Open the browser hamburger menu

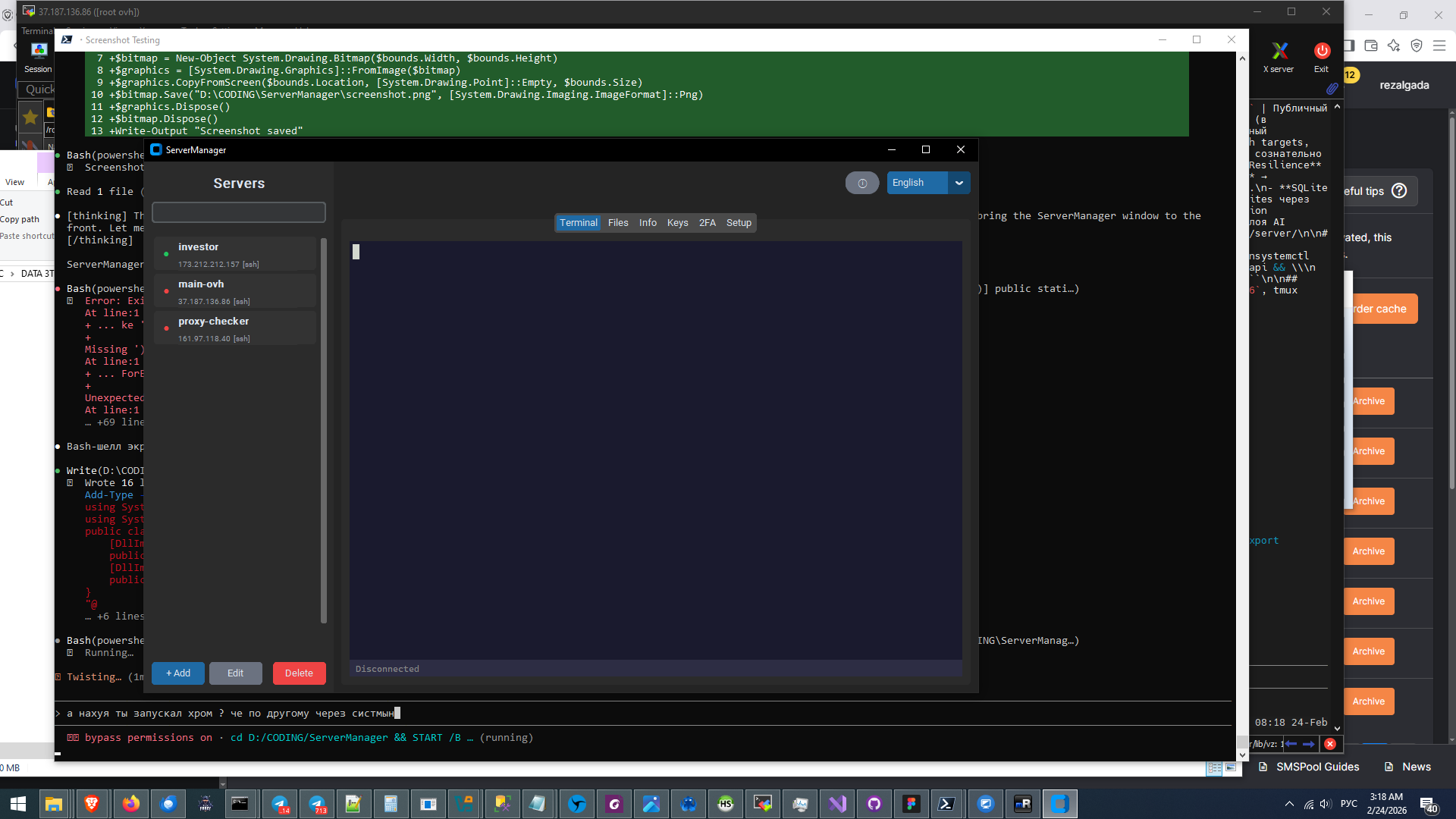[x=1439, y=45]
